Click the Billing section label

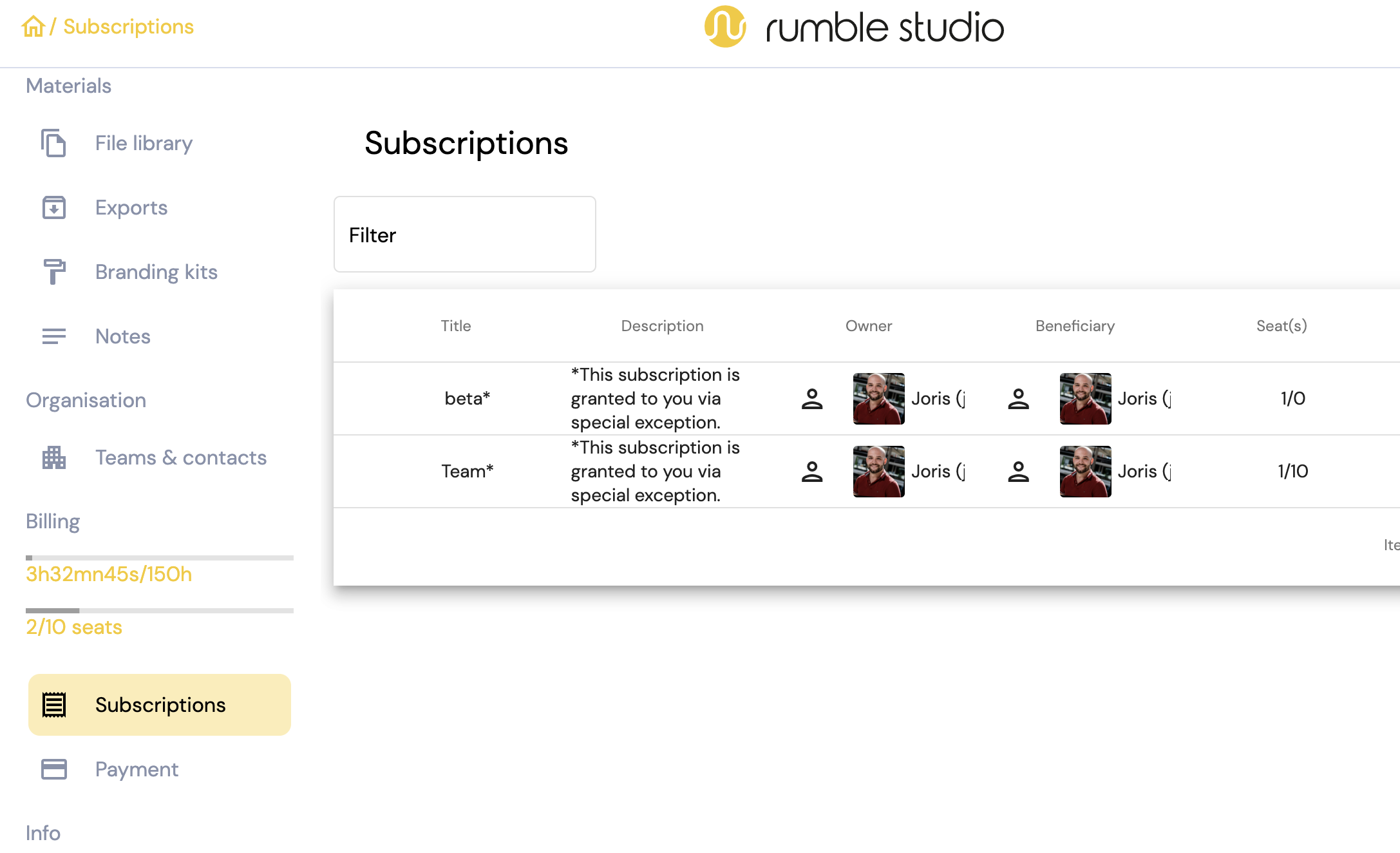pyautogui.click(x=53, y=521)
